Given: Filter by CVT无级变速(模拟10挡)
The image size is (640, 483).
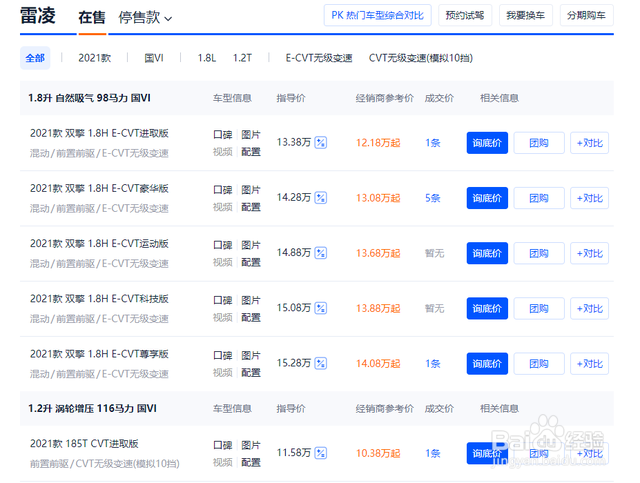Looking at the screenshot, I should click(421, 58).
